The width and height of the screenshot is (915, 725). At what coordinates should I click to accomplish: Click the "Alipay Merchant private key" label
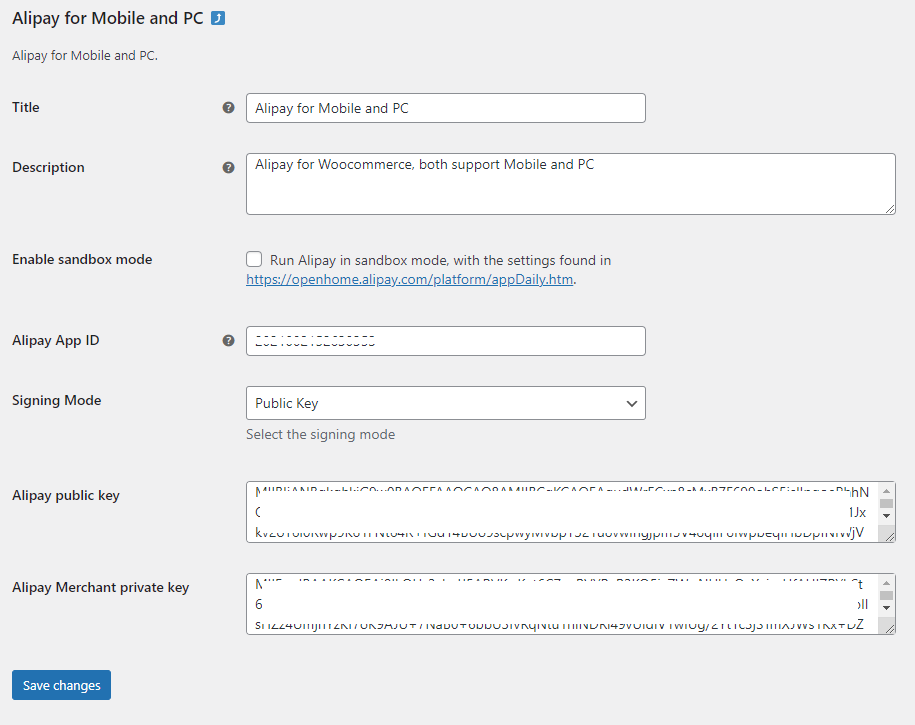point(100,587)
